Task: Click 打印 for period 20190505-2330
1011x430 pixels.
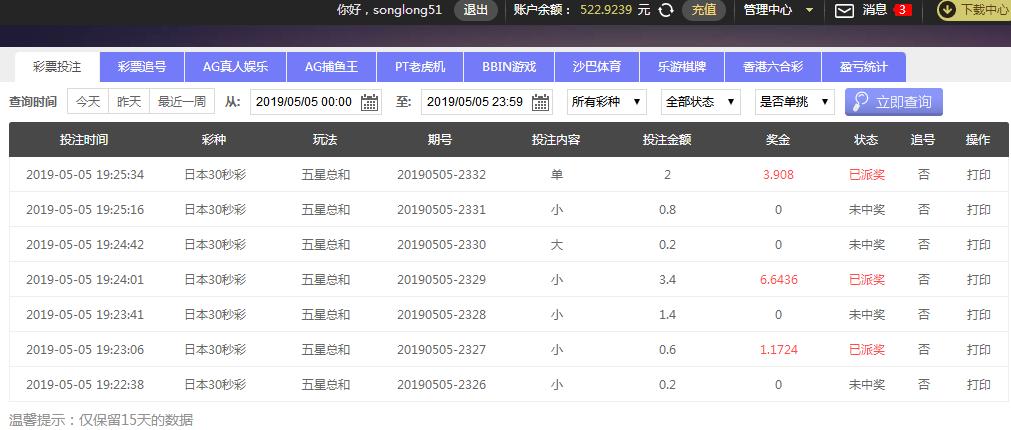Action: click(x=978, y=244)
